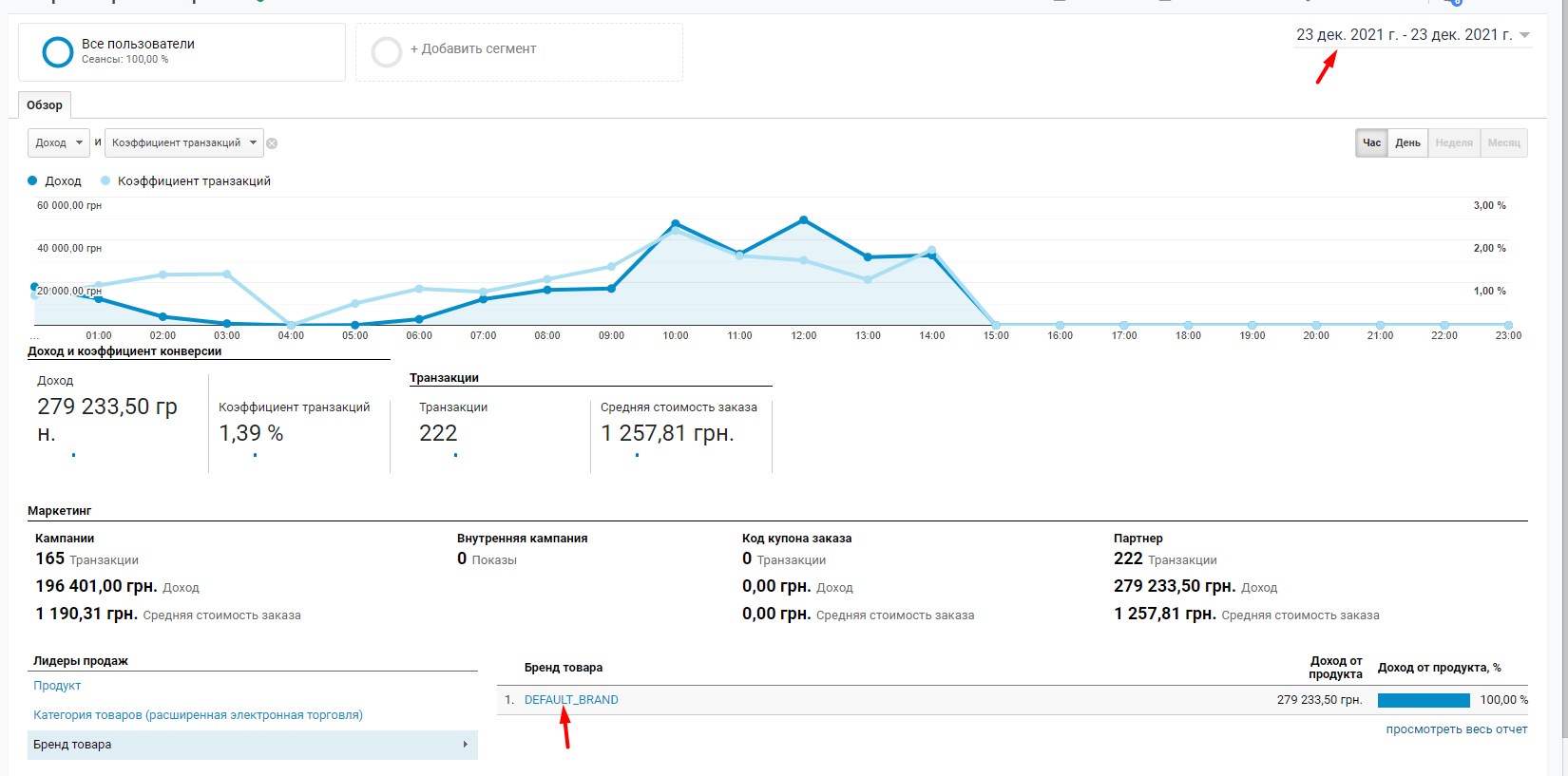Choose Продукт in Лидеры продаж list
Screen dimensions: 1568x776
click(57, 686)
